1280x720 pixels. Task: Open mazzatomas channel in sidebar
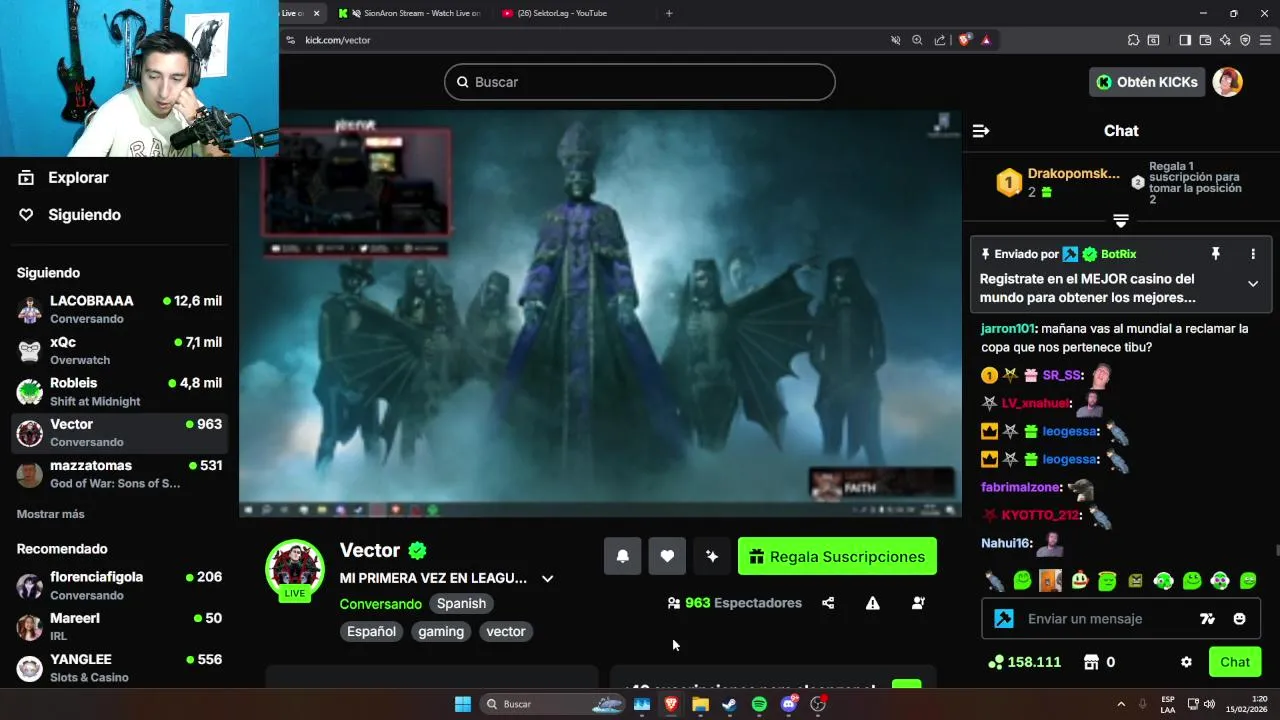(x=119, y=474)
